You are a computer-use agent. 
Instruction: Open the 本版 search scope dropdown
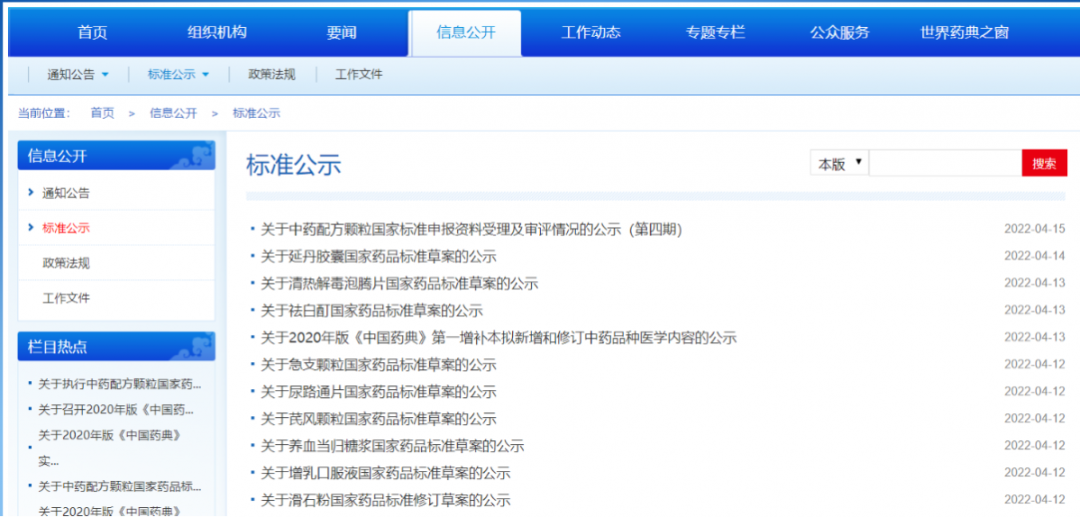point(840,164)
